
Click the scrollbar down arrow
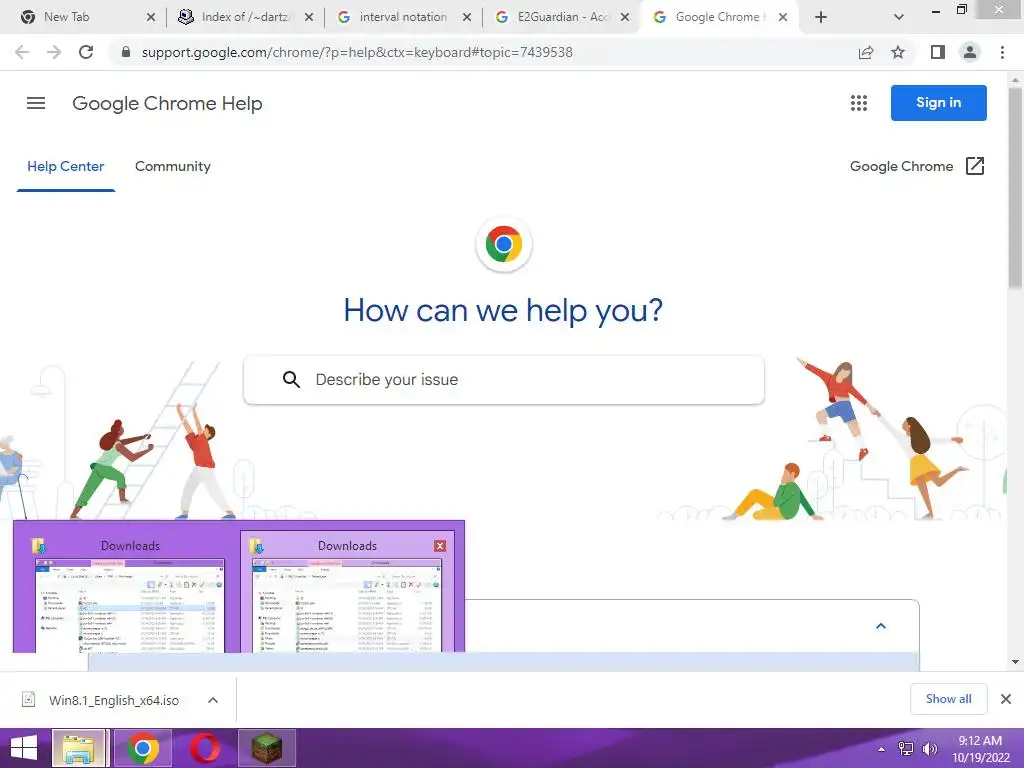click(x=1016, y=662)
